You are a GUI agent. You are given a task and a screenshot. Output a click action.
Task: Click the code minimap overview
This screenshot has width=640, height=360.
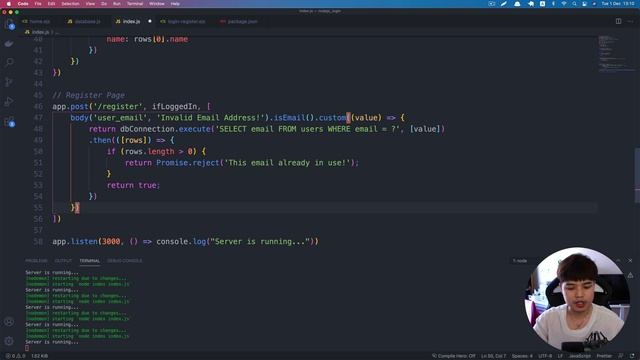pyautogui.click(x=616, y=54)
